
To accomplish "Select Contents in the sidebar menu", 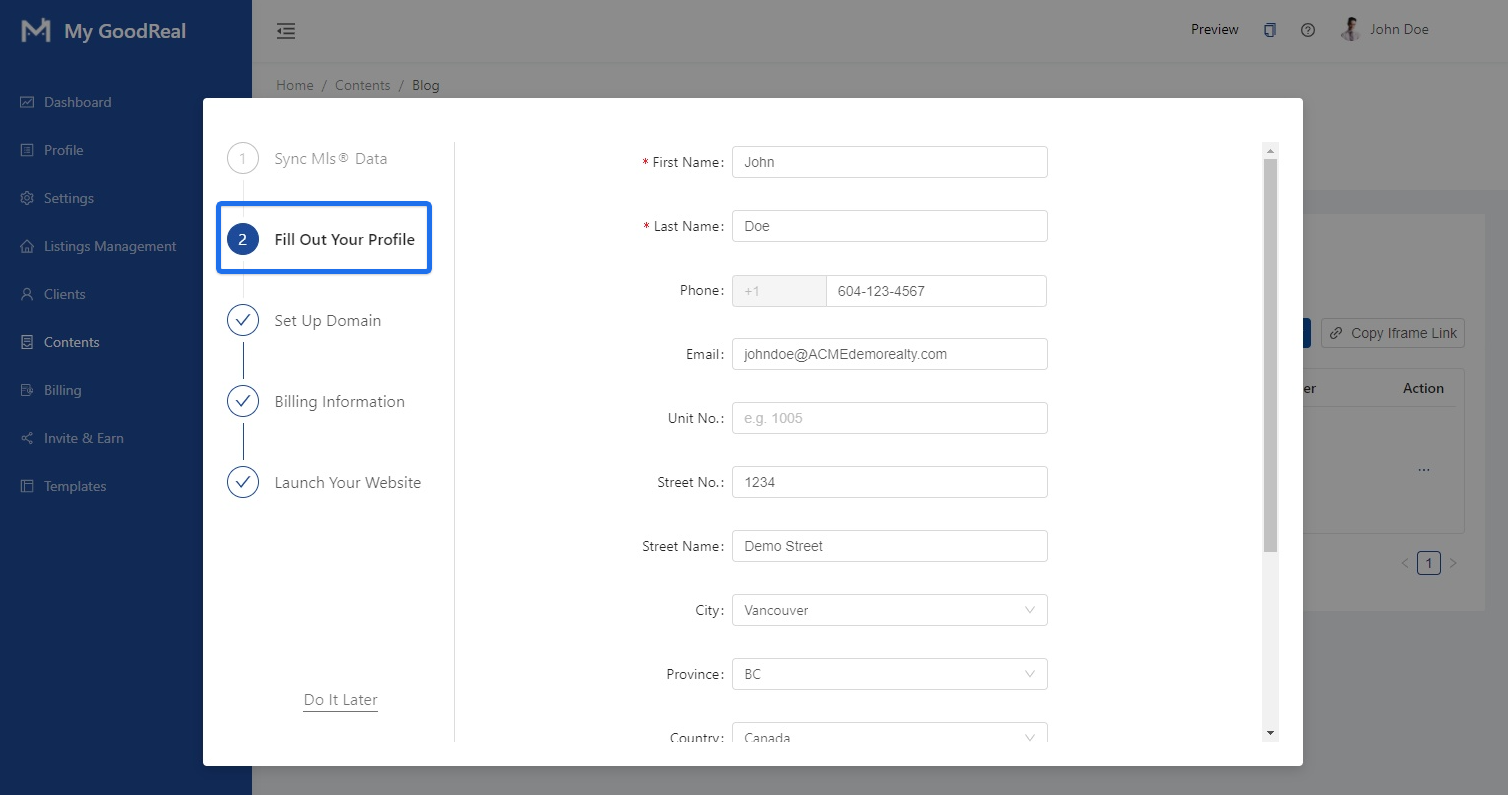I will [x=26, y=341].
